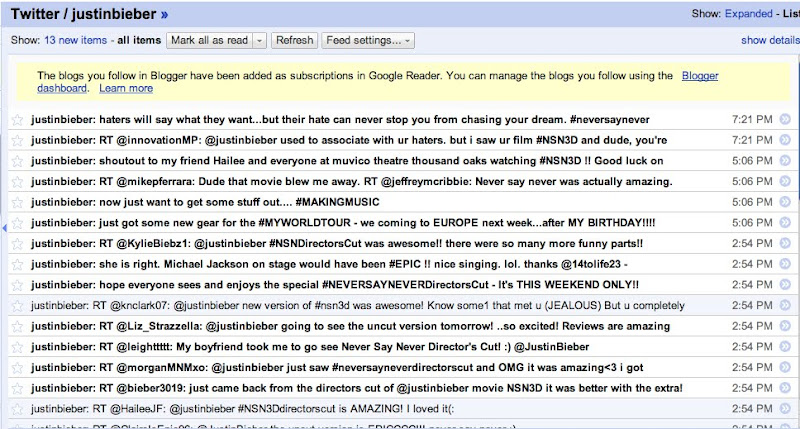Open original of @HaileeJF retweet via arrow icon
The height and width of the screenshot is (429, 800).
click(785, 409)
